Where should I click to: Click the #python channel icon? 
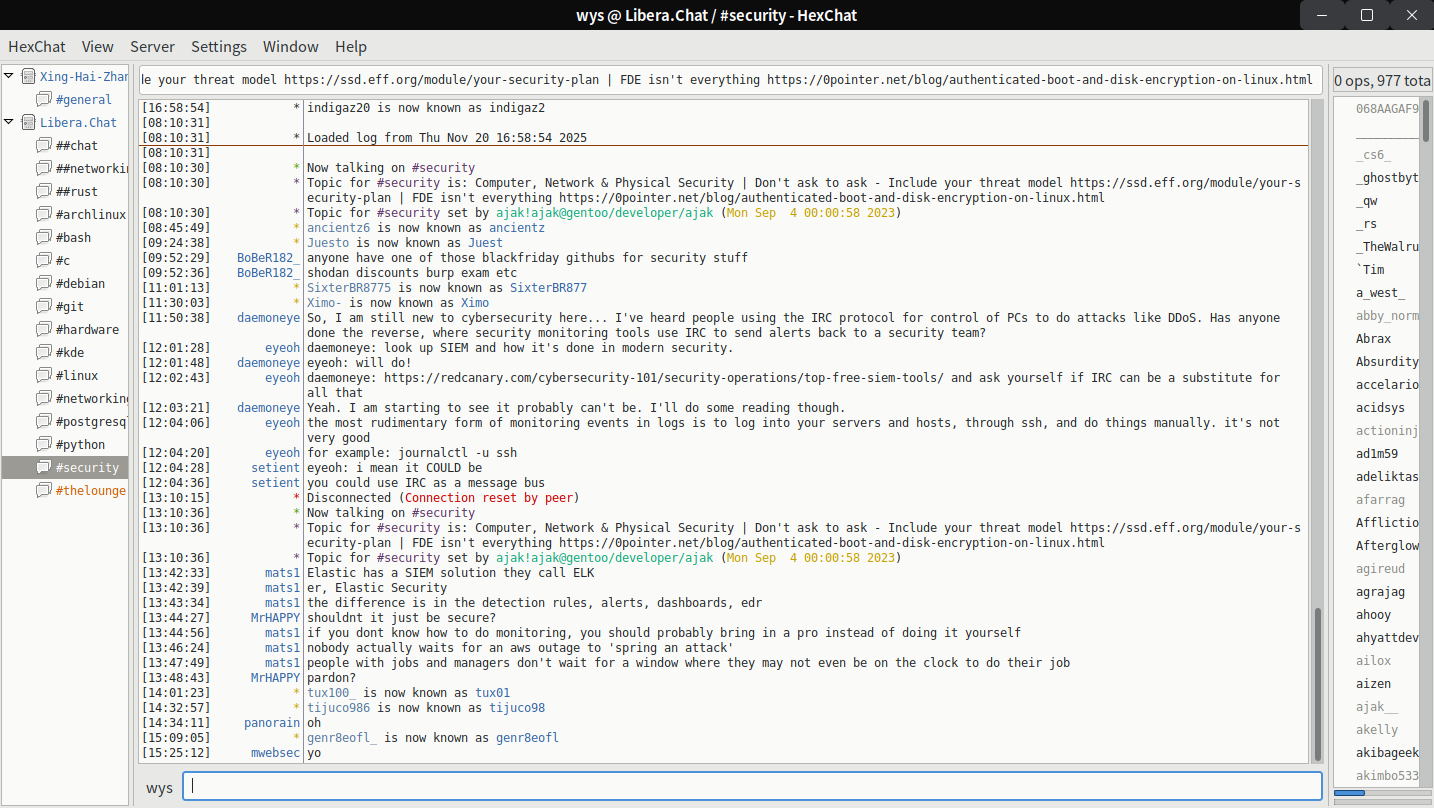(x=43, y=444)
